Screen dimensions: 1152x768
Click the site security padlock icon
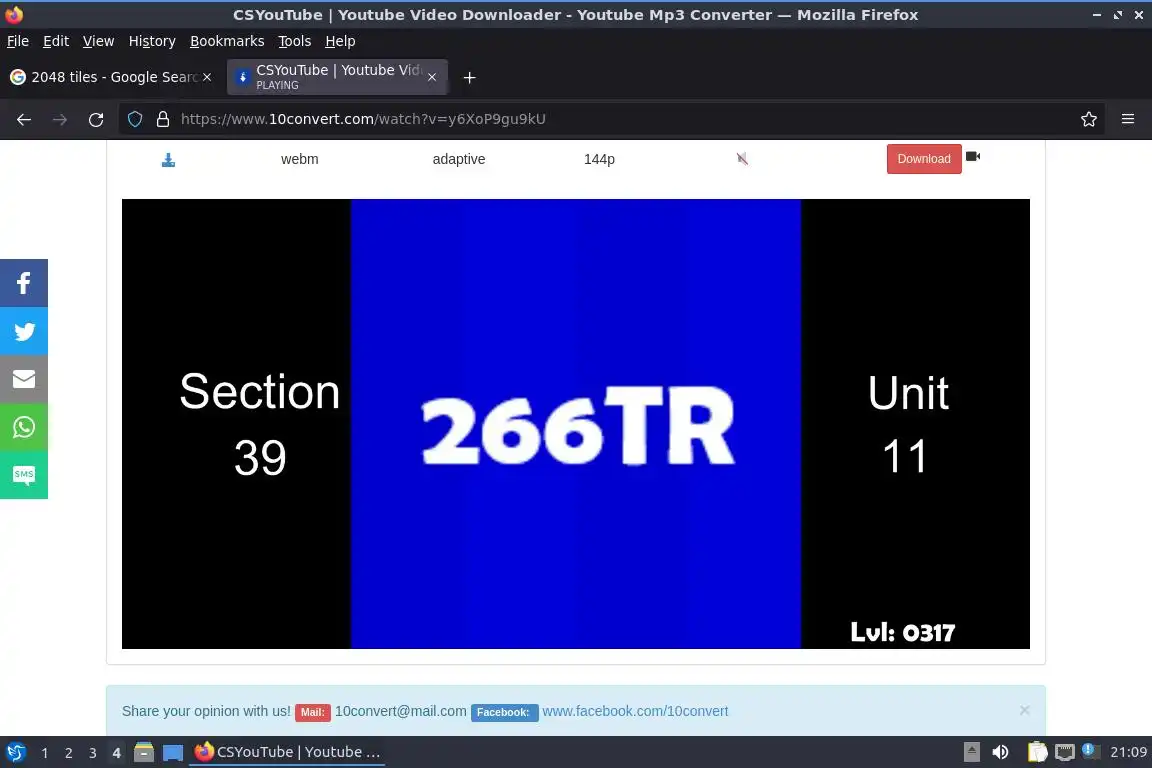click(x=163, y=119)
